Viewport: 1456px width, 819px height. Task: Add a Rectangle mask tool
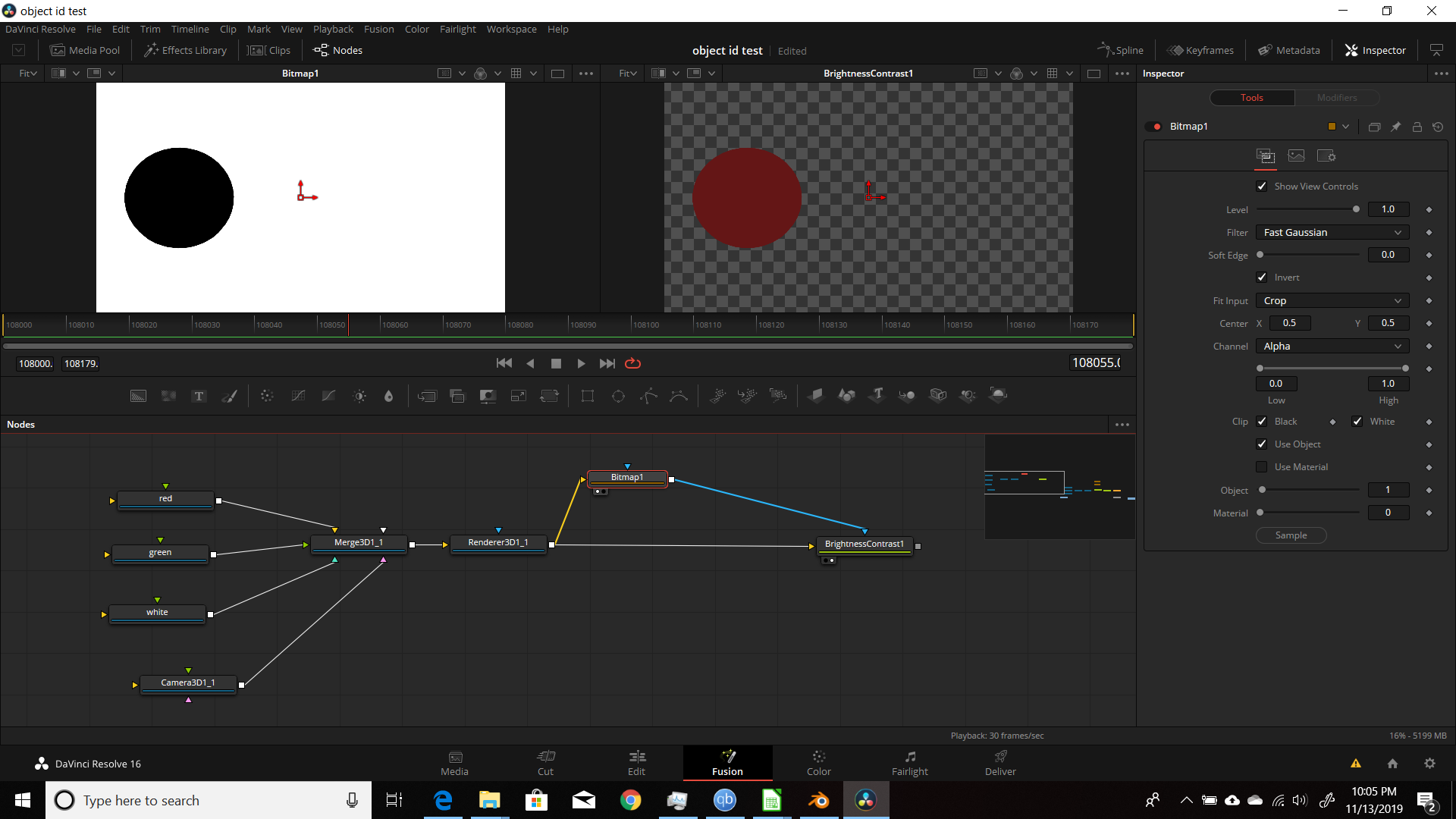pyautogui.click(x=588, y=396)
